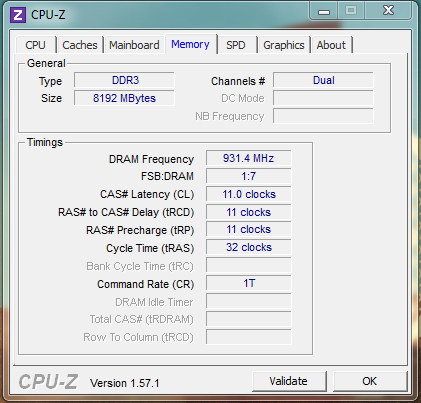This screenshot has width=421, height=403.
Task: Click the DRAM Frequency label
Action: pyautogui.click(x=151, y=159)
